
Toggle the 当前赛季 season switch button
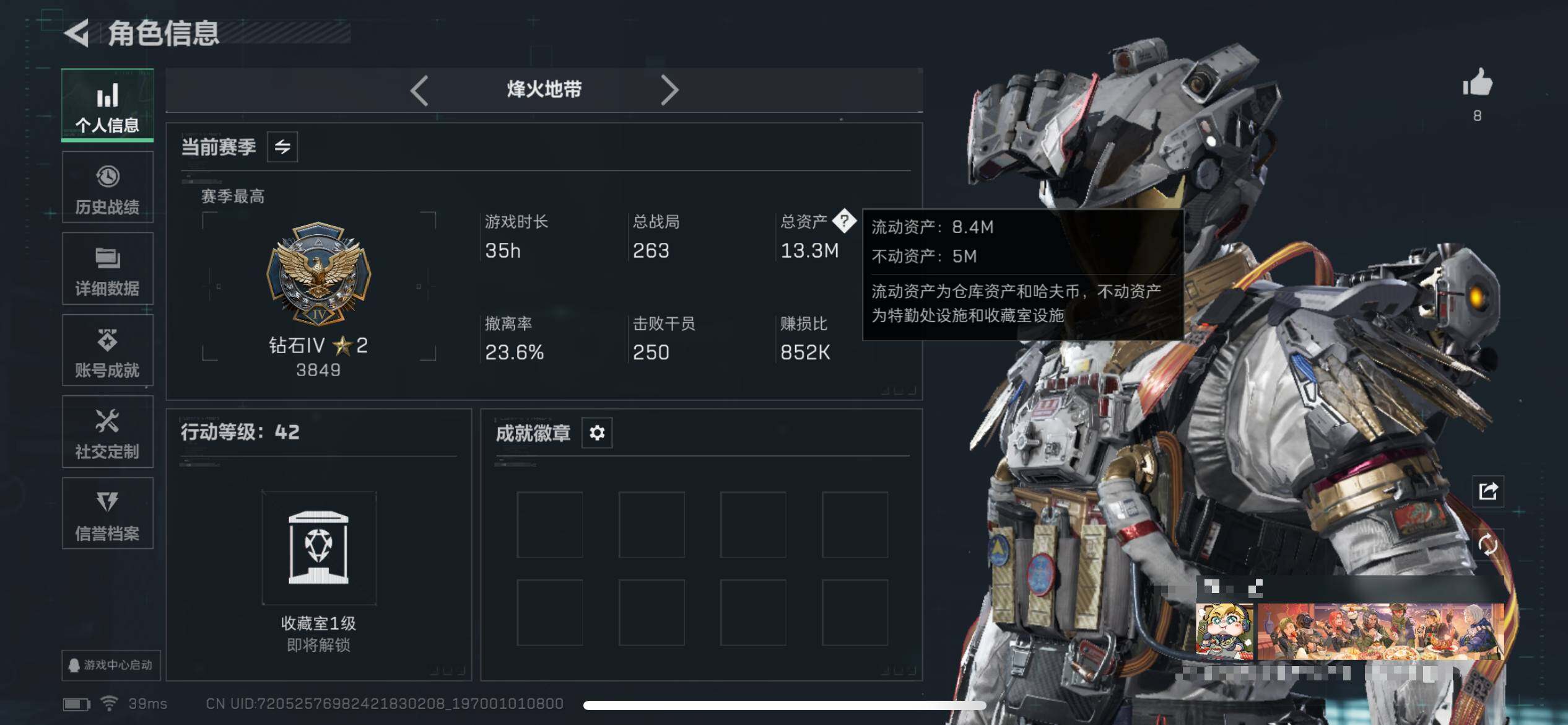point(282,147)
